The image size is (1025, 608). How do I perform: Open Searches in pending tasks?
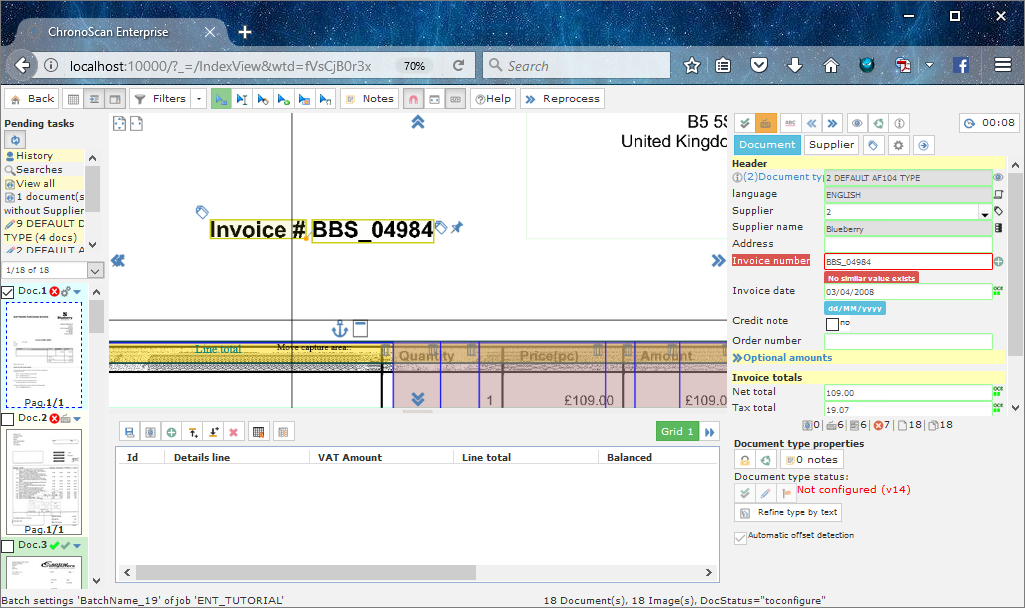coord(39,169)
